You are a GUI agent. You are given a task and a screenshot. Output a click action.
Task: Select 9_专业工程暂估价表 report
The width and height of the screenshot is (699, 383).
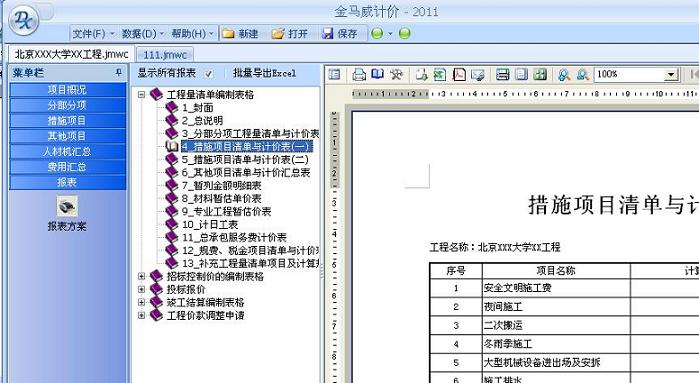pos(226,211)
